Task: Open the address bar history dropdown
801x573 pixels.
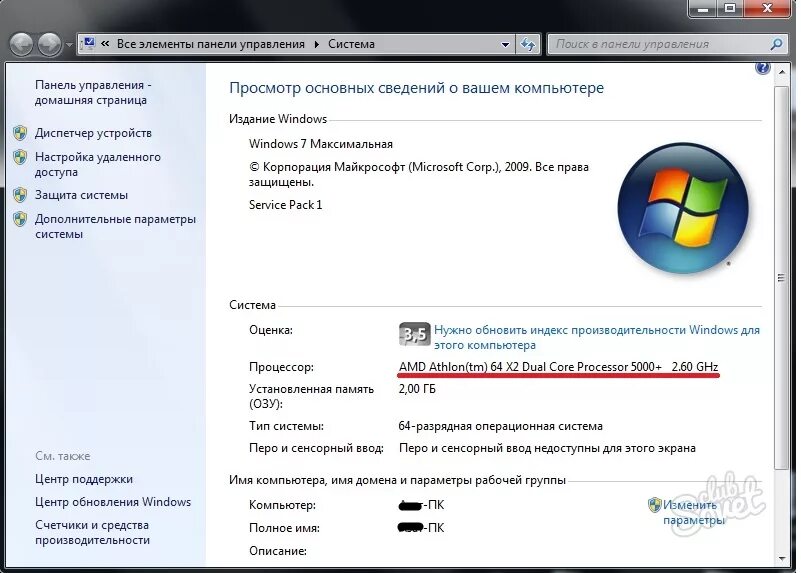Action: coord(505,44)
